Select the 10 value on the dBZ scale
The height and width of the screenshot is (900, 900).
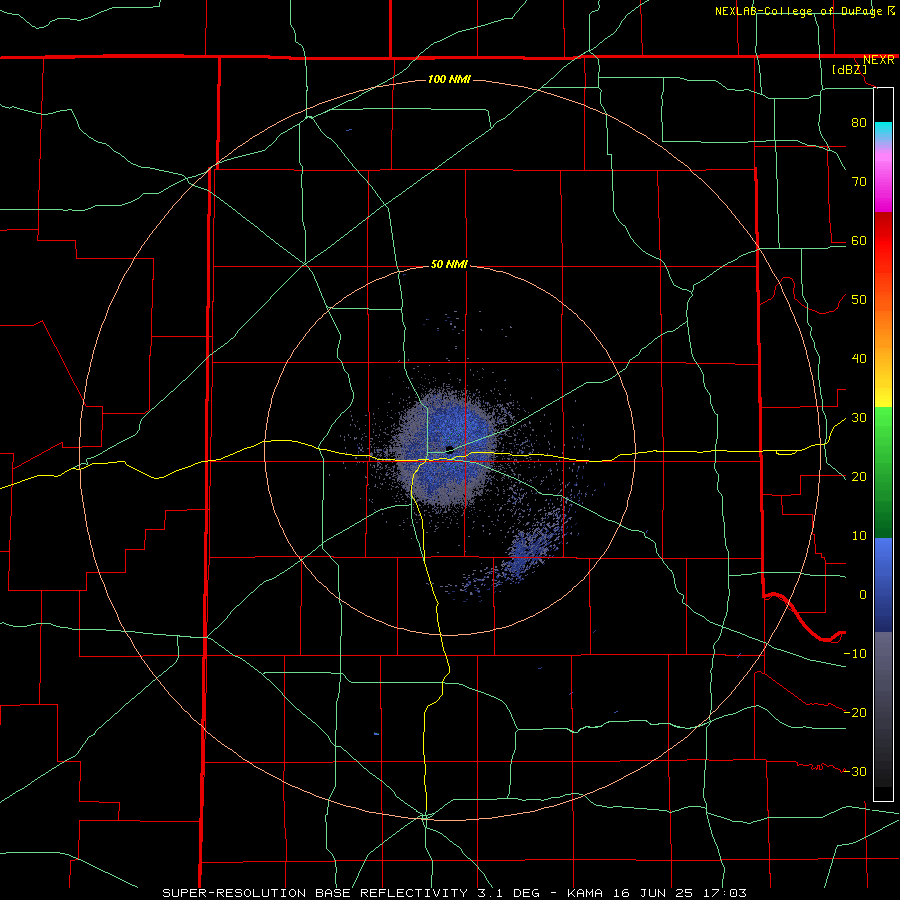click(x=859, y=536)
